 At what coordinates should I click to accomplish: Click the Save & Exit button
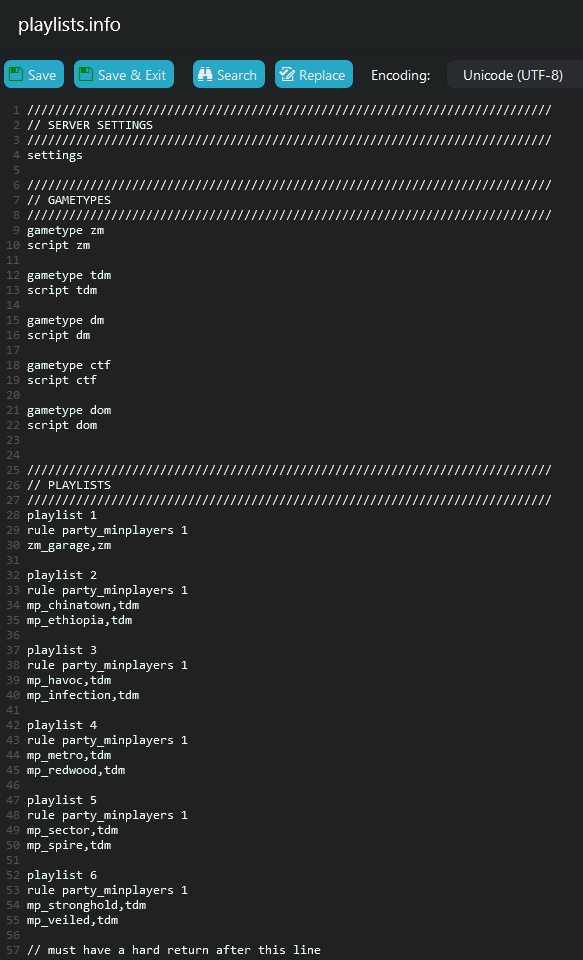point(124,74)
